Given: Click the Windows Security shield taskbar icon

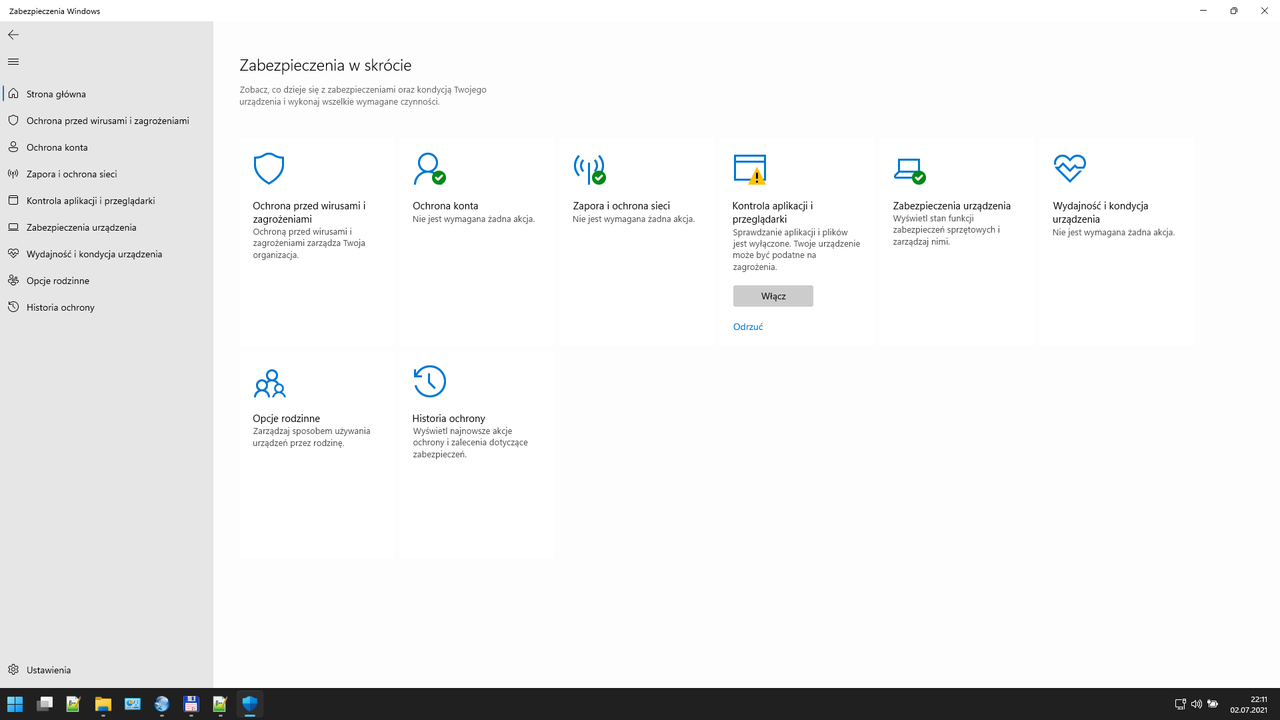Looking at the screenshot, I should (250, 705).
